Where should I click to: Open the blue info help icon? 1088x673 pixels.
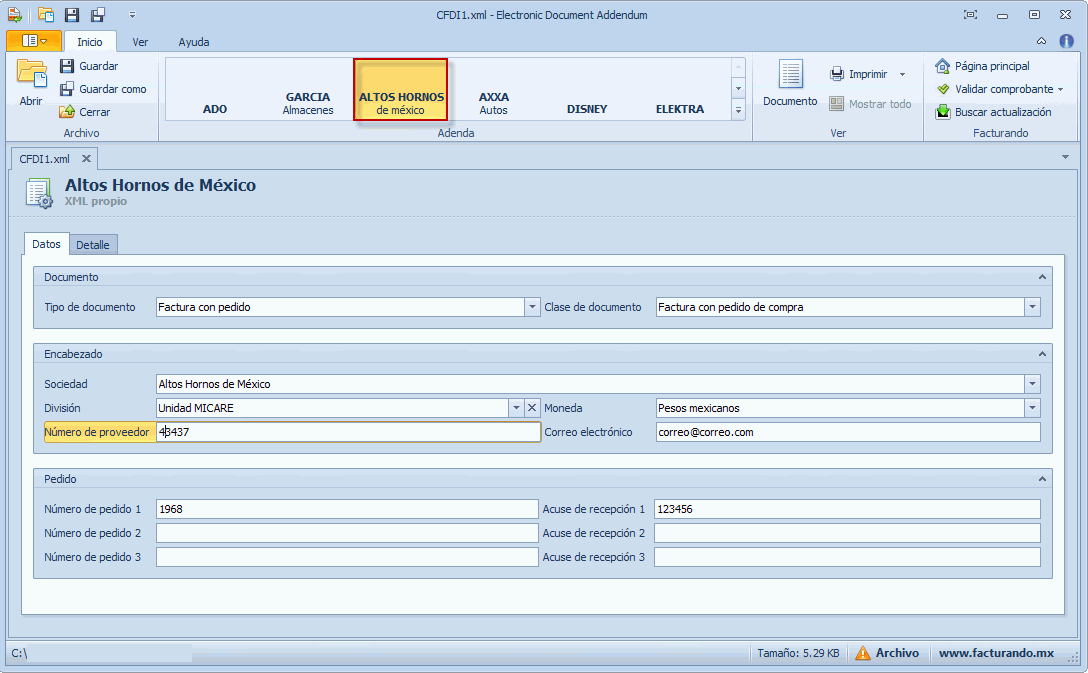(x=1066, y=41)
